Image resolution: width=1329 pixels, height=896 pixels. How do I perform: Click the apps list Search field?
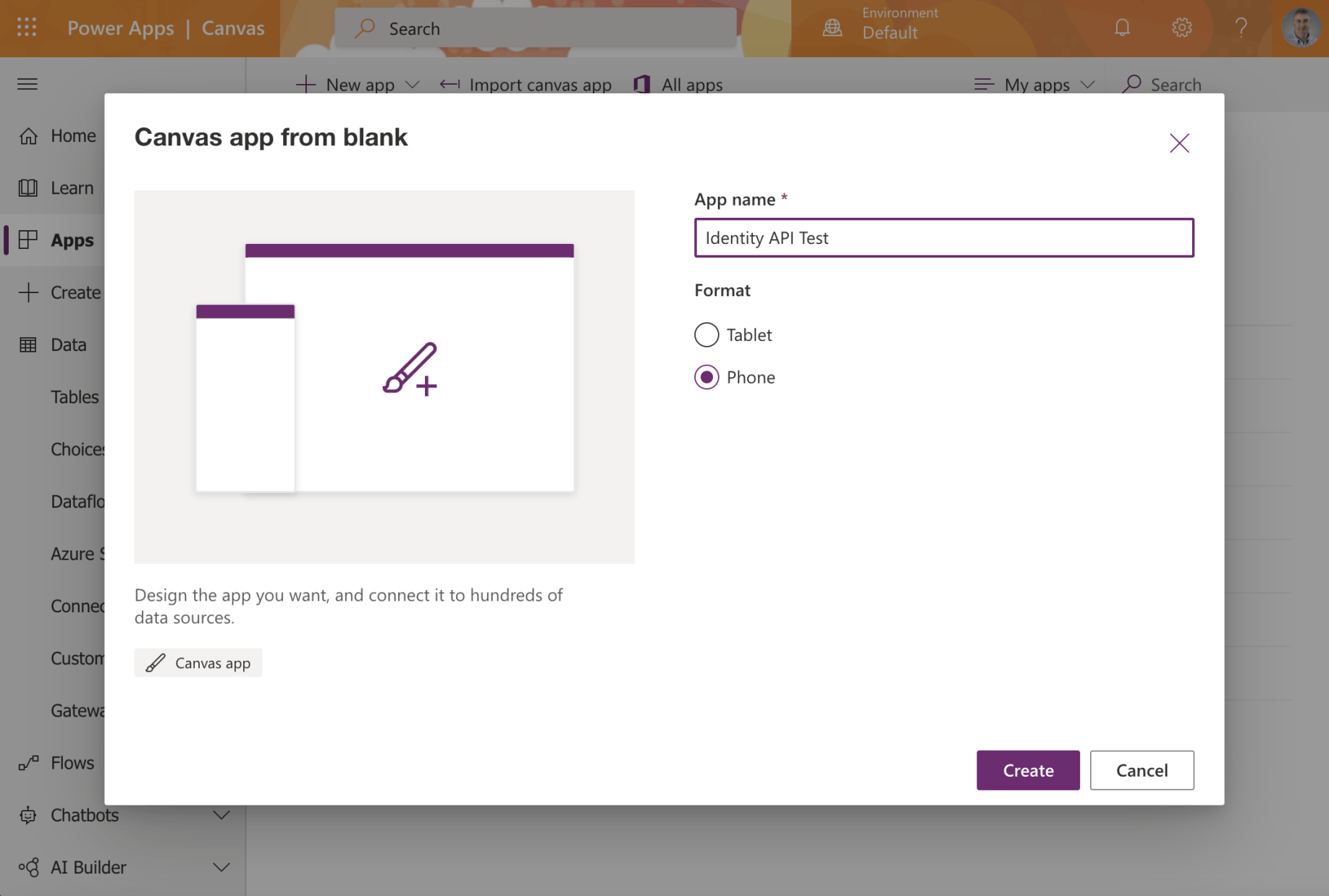coord(1176,85)
